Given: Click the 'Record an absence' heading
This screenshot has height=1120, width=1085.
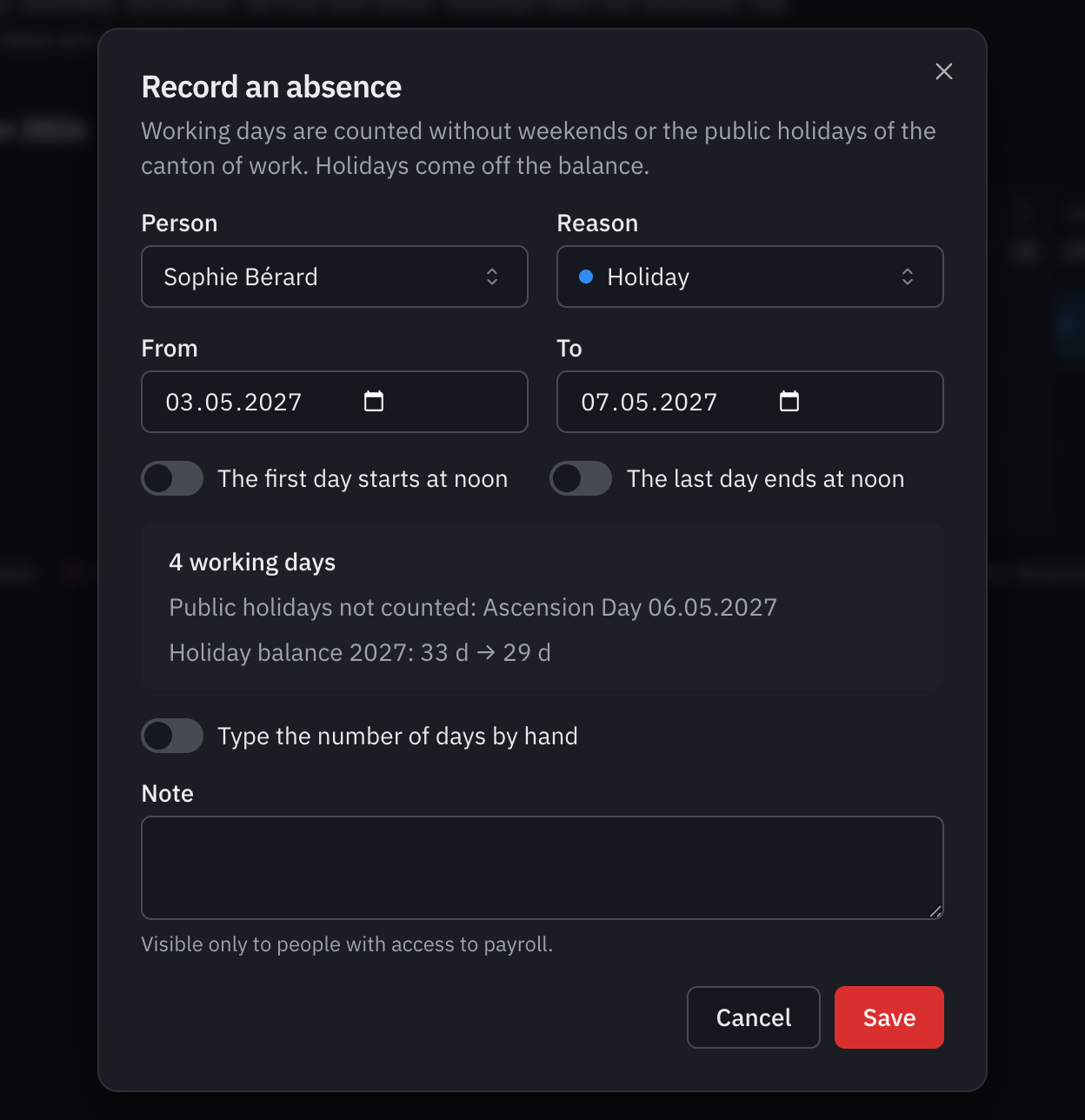Looking at the screenshot, I should click(x=271, y=87).
